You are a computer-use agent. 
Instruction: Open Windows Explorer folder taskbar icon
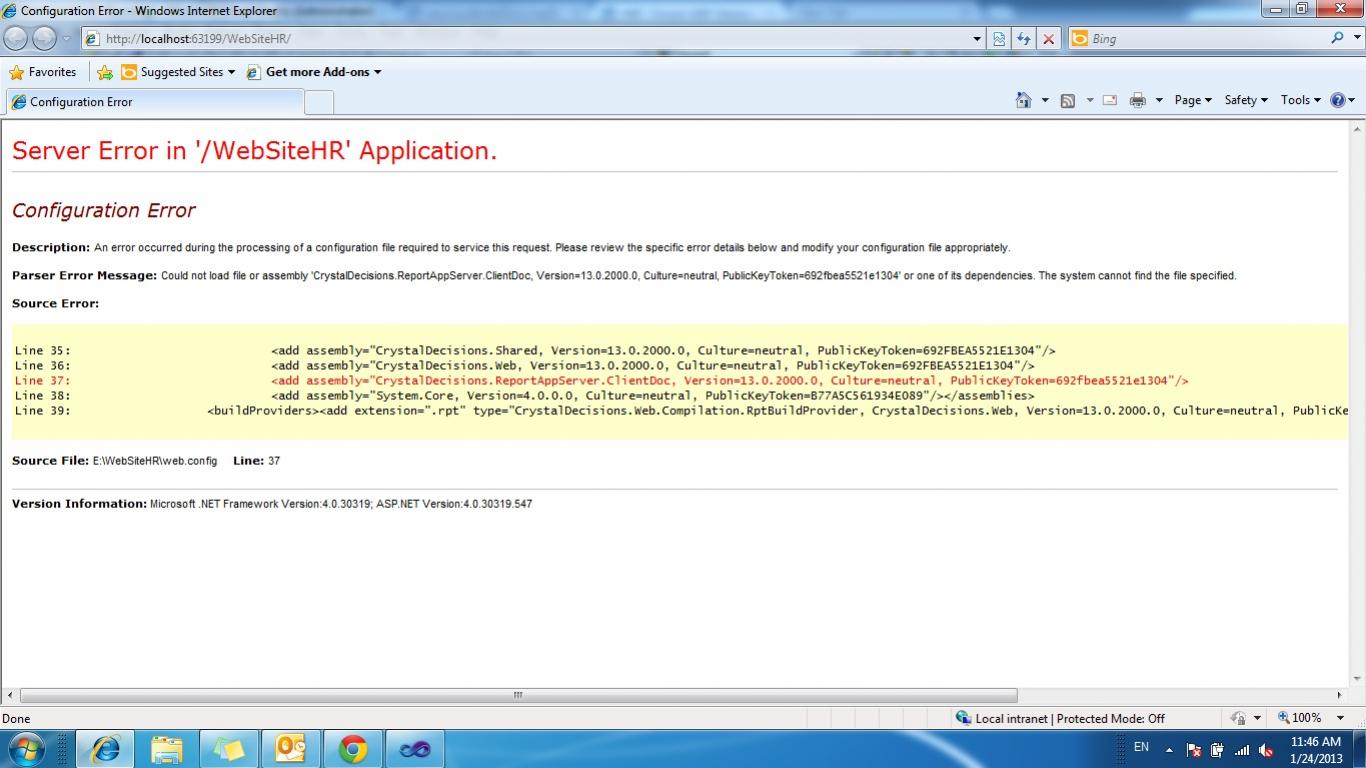167,749
